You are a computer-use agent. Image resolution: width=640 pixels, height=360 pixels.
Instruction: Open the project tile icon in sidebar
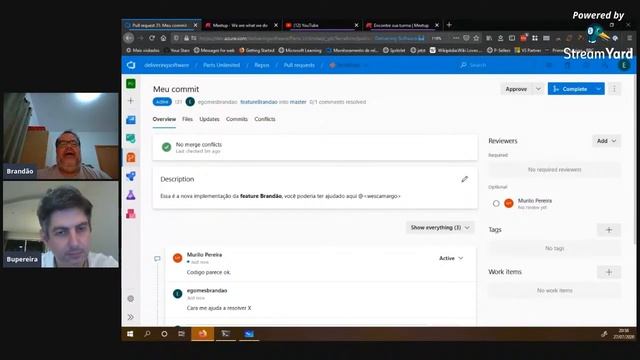(131, 84)
